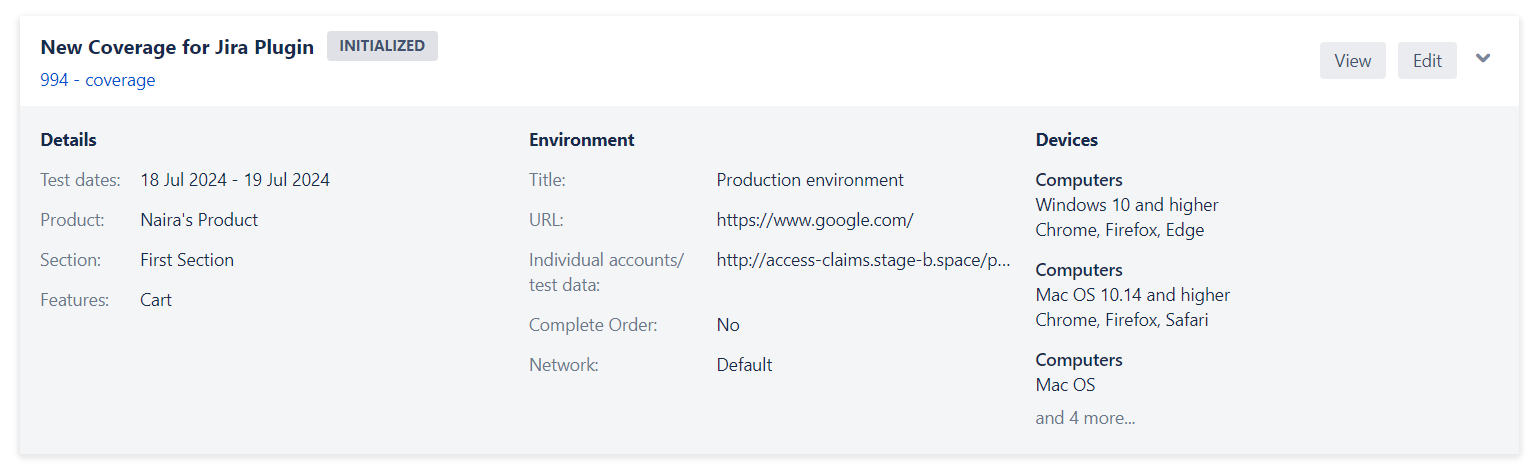Click Chrome, Firefox, Edge browser list
This screenshot has height=465, width=1536.
pyautogui.click(x=1120, y=230)
